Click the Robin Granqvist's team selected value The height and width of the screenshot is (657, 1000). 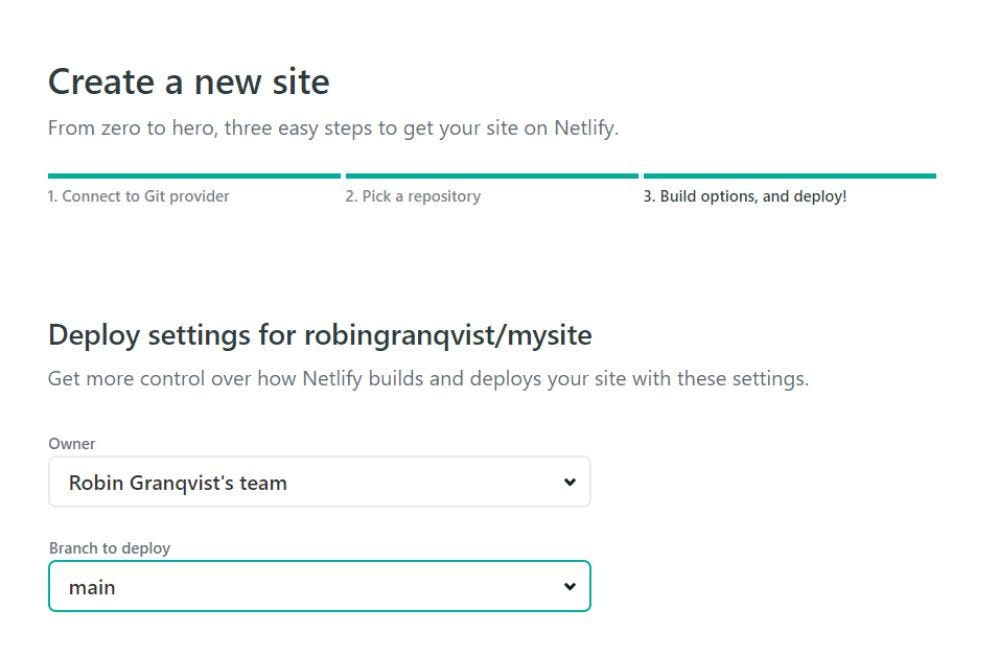tap(178, 483)
